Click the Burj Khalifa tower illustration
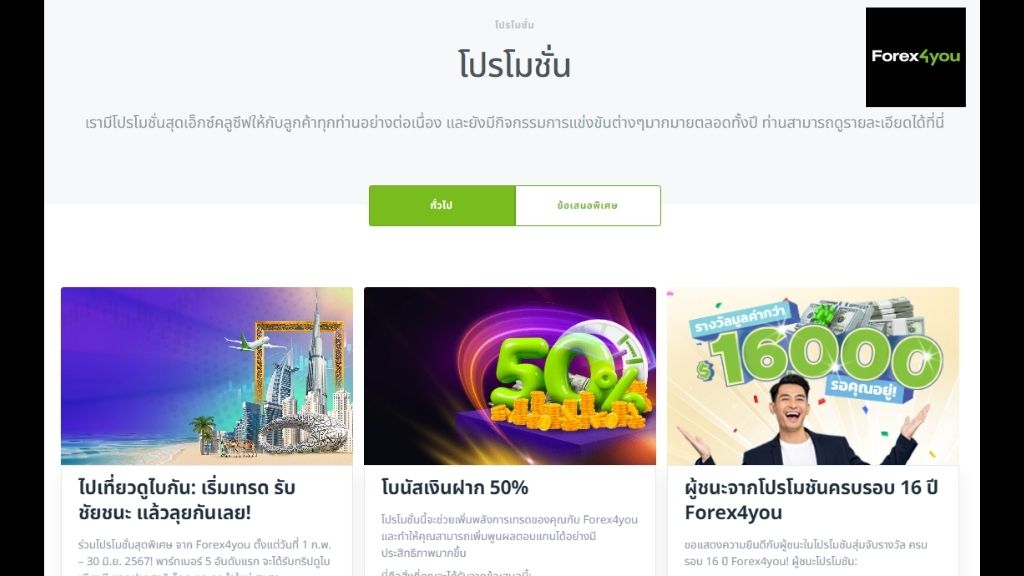 pyautogui.click(x=316, y=356)
